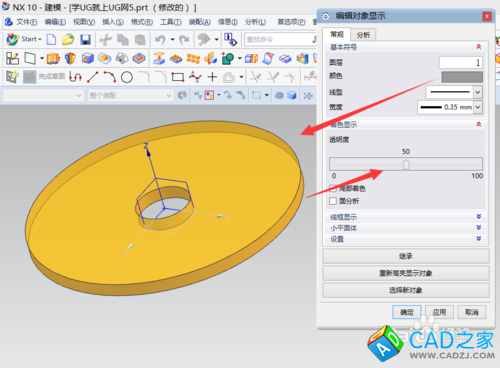The width and height of the screenshot is (500, 368).
Task: Click the New file icon
Action: (51, 39)
